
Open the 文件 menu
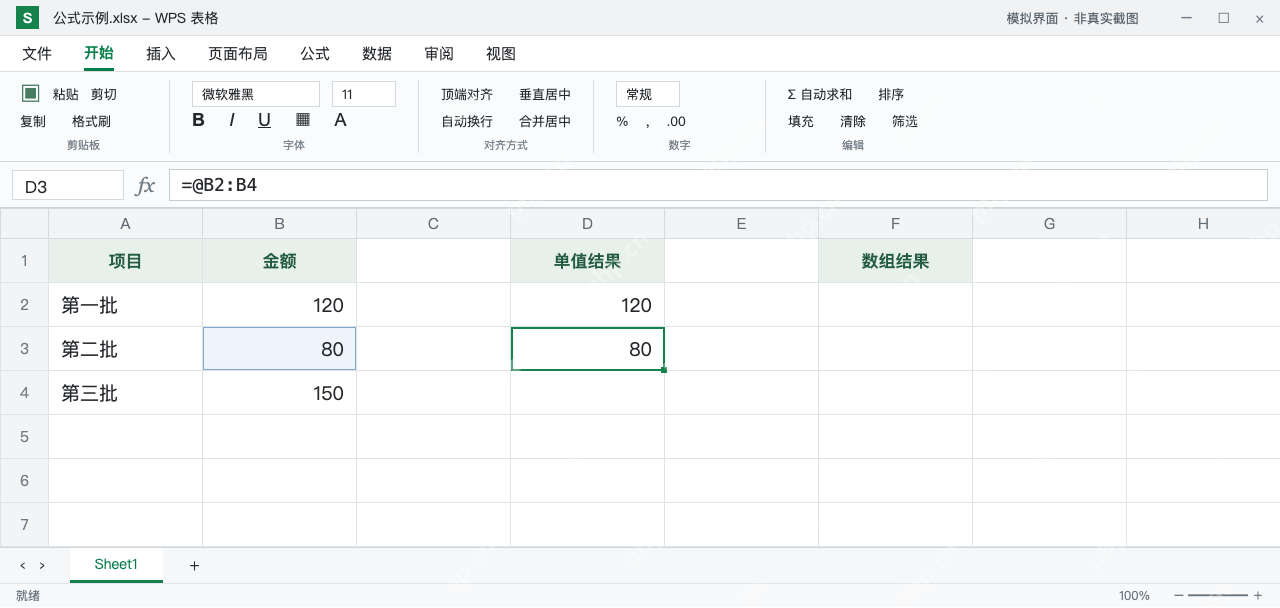[x=37, y=54]
